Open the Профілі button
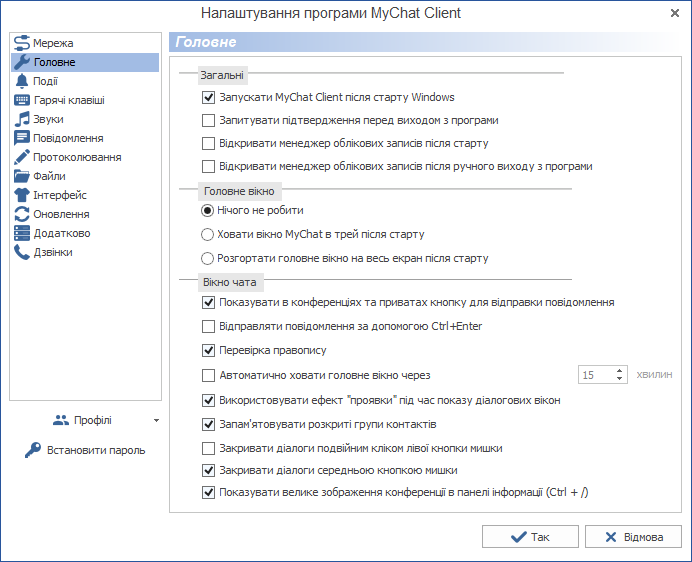The width and height of the screenshot is (692, 562). click(x=84, y=420)
